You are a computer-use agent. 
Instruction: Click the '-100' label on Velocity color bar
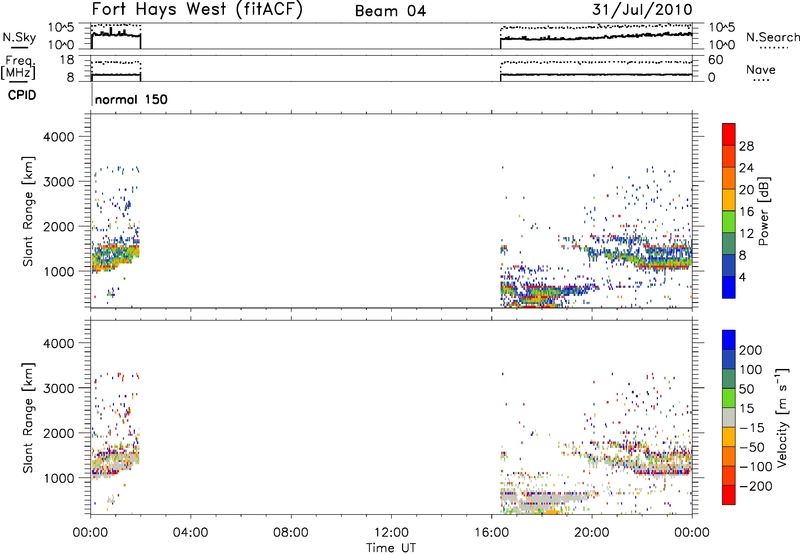756,467
